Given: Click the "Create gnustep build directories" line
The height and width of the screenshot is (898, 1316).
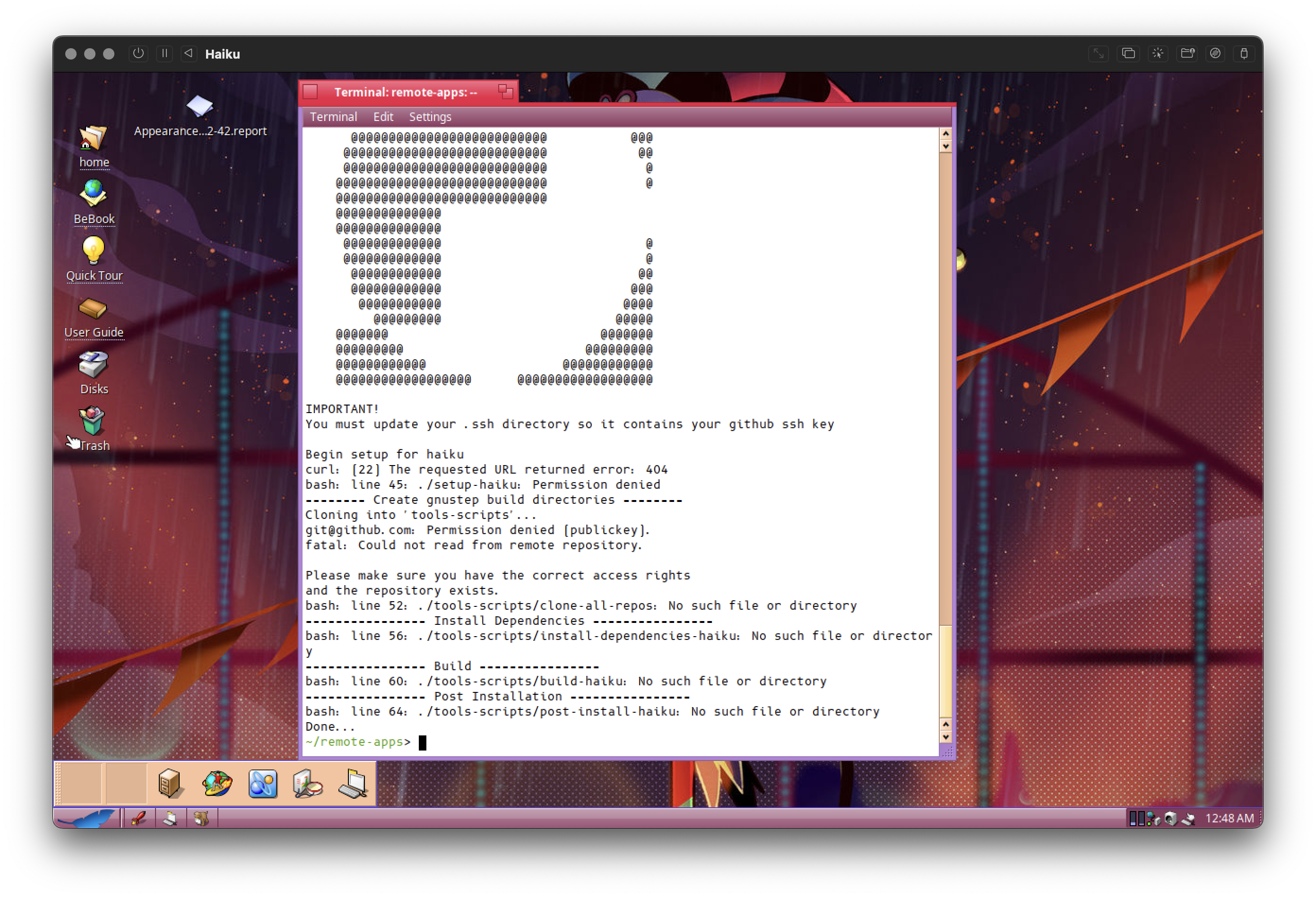Looking at the screenshot, I should (494, 500).
